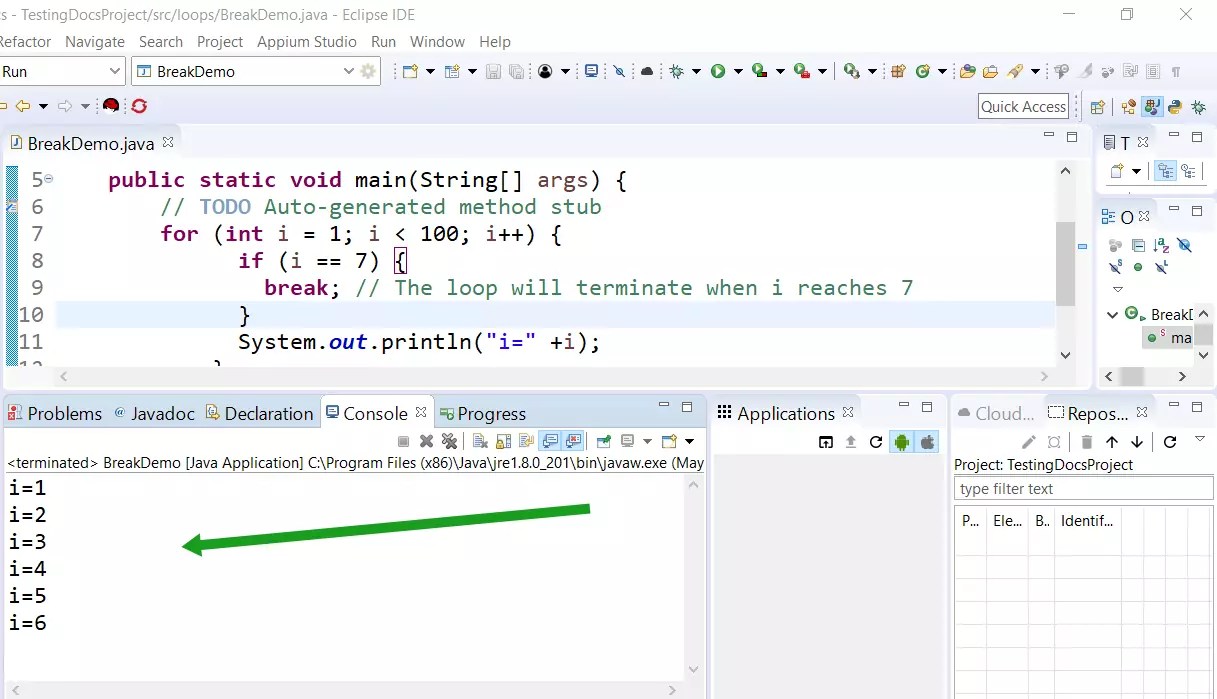Switch to the Problems tab
This screenshot has width=1217, height=699.
pyautogui.click(x=55, y=413)
